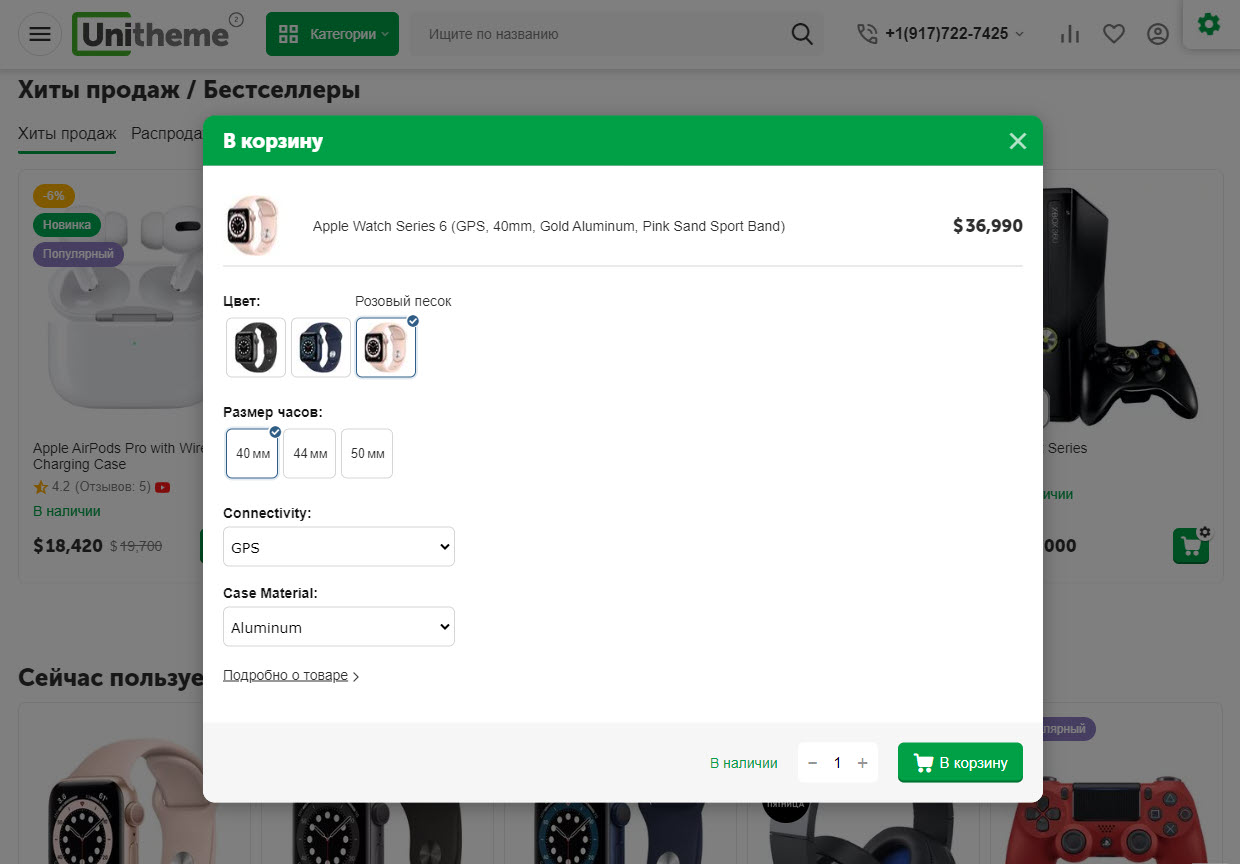Select the 44 мм watch size
The image size is (1240, 864).
pyautogui.click(x=310, y=454)
